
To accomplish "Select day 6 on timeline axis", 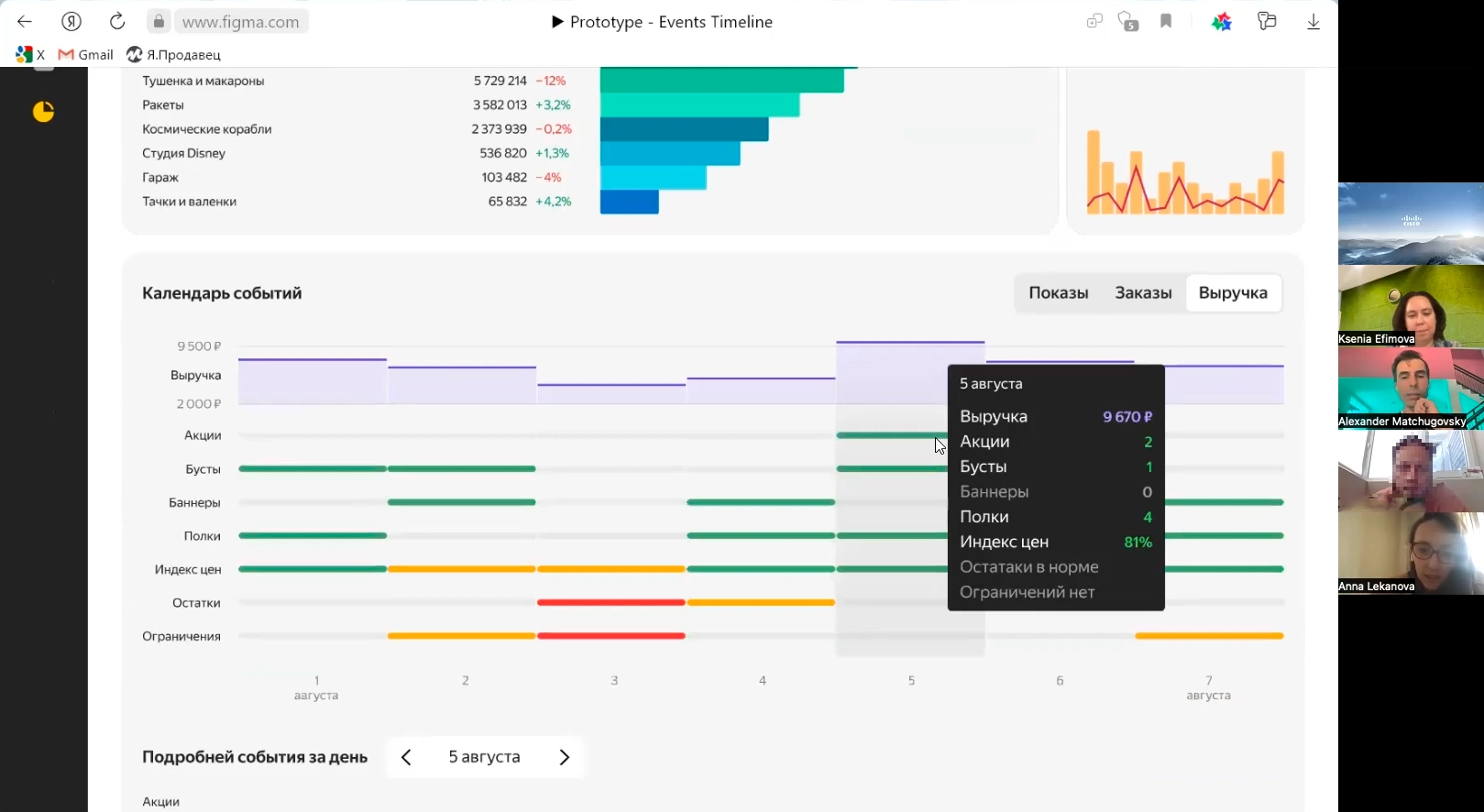I will [1060, 680].
